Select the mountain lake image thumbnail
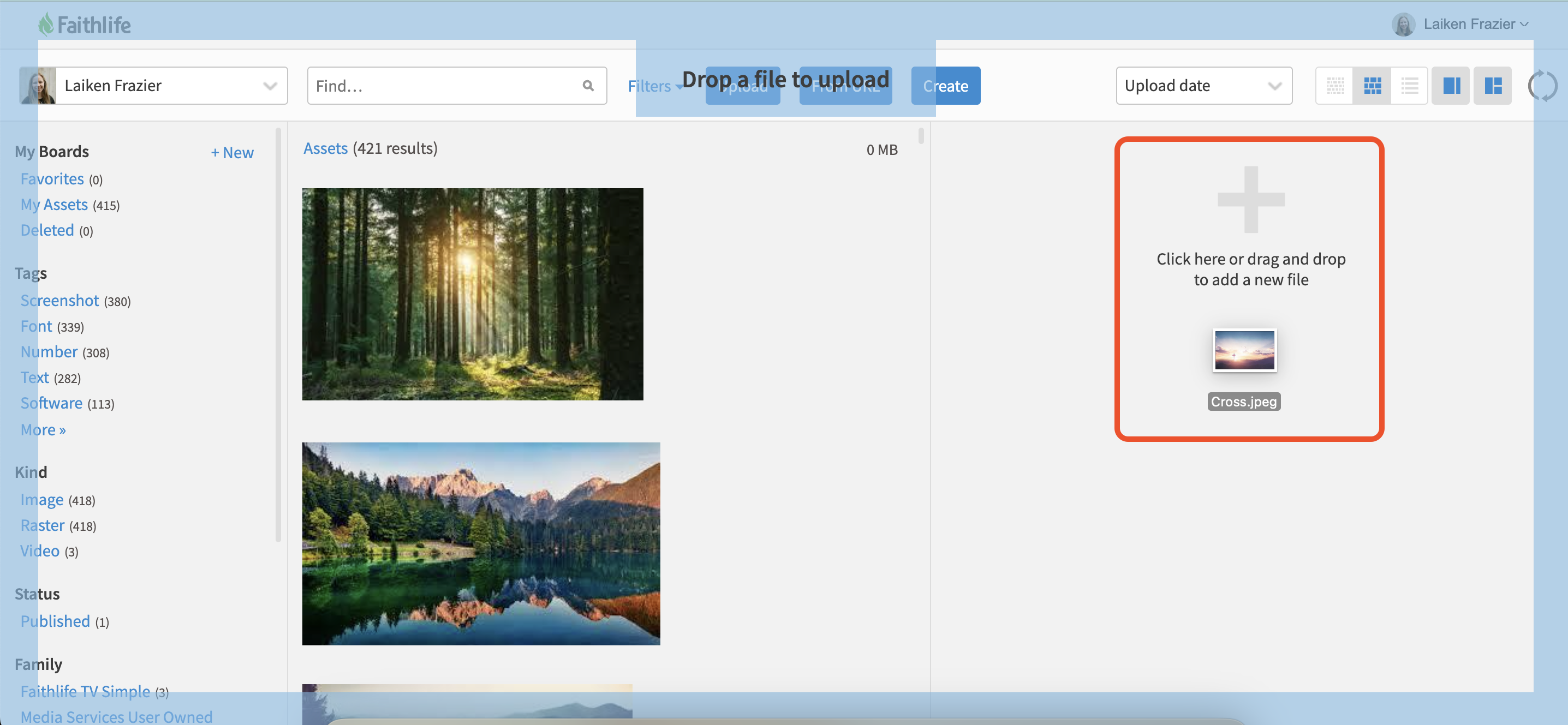The height and width of the screenshot is (725, 1568). point(481,544)
